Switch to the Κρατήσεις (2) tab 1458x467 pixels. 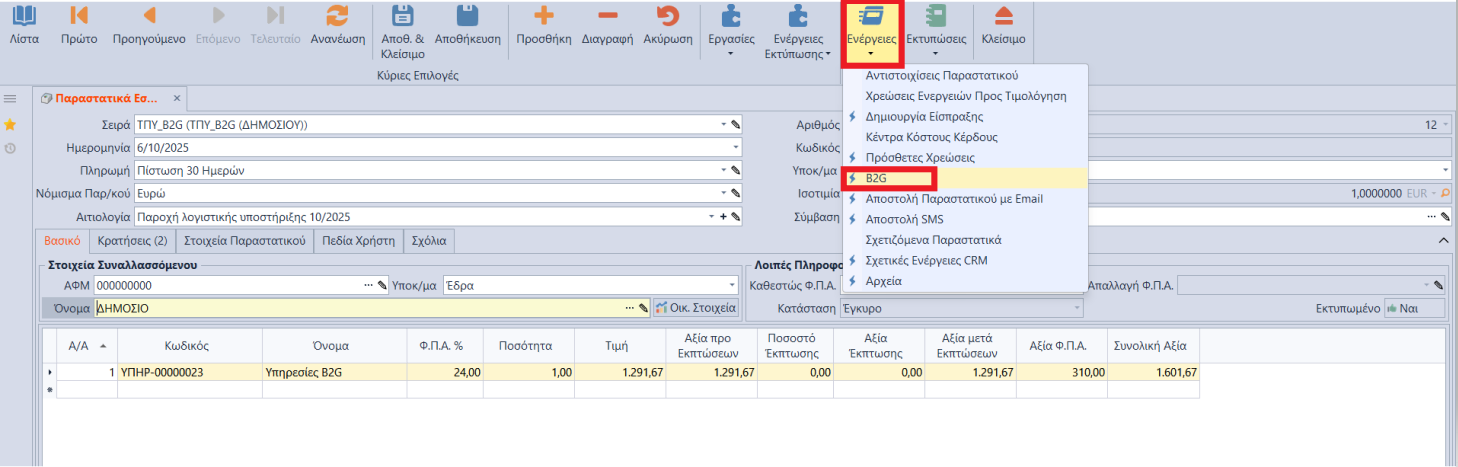tap(131, 240)
